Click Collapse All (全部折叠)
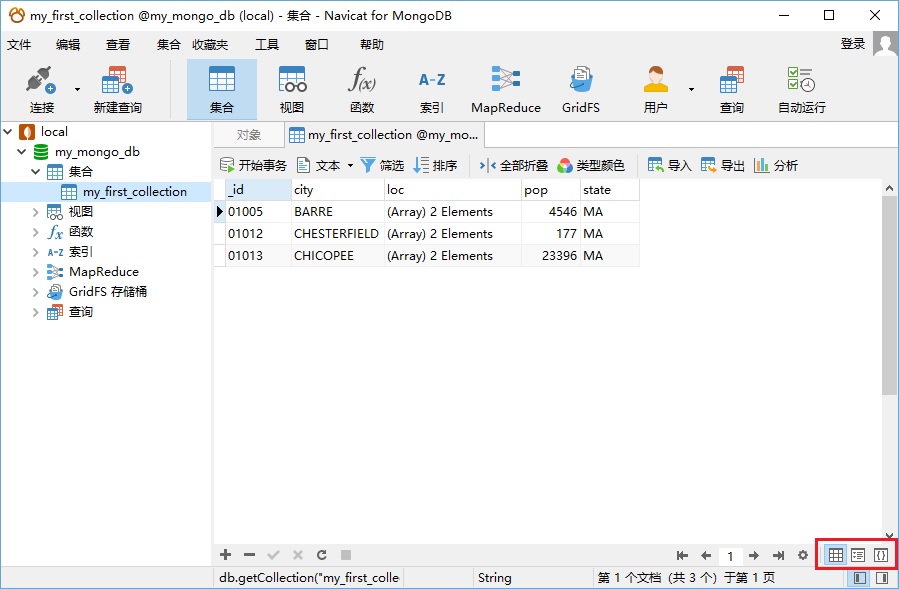This screenshot has height=589, width=899. coord(514,166)
